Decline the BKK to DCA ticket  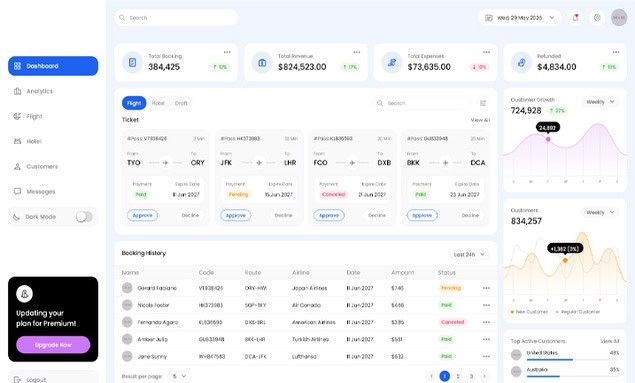[x=470, y=215]
